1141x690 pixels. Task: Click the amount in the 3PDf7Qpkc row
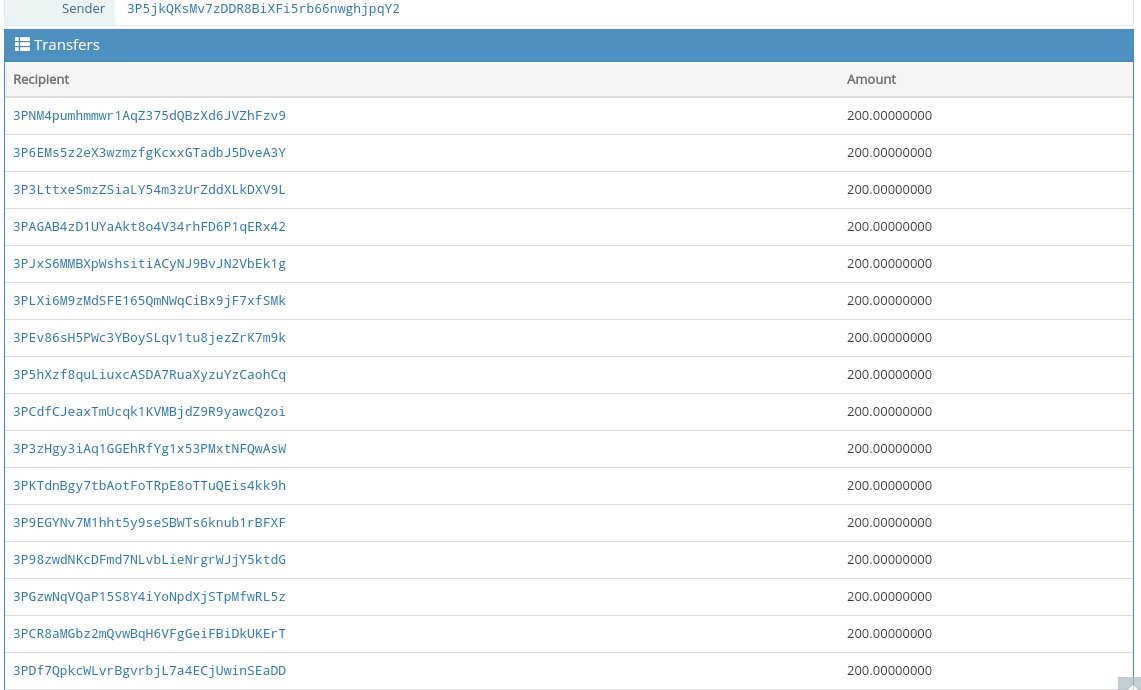[x=889, y=670]
